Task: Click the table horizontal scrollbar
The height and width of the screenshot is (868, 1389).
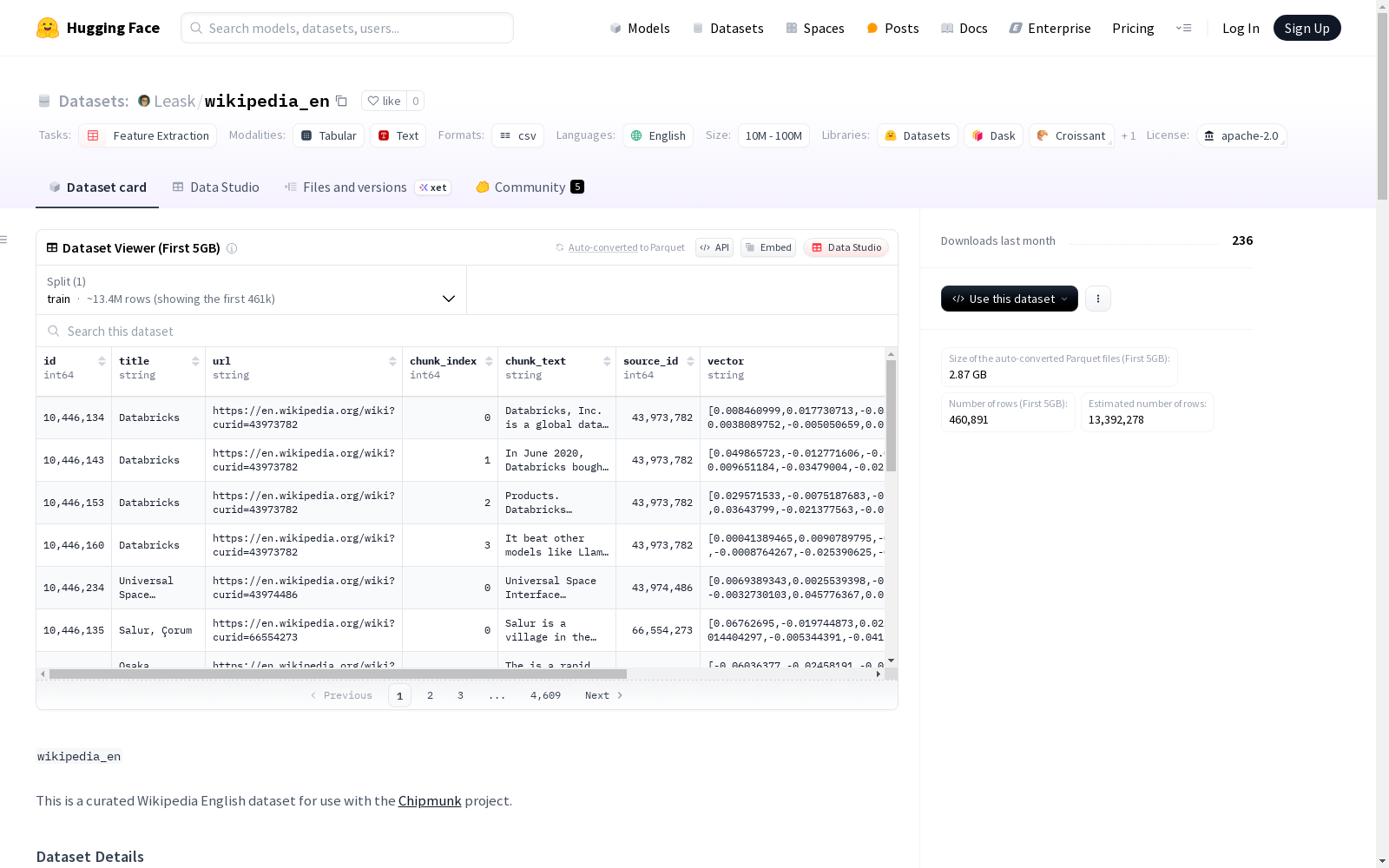Action: 338,674
